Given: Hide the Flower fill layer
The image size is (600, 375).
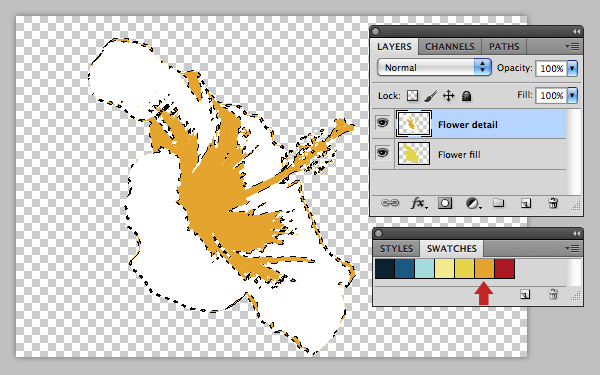Looking at the screenshot, I should pos(383,153).
